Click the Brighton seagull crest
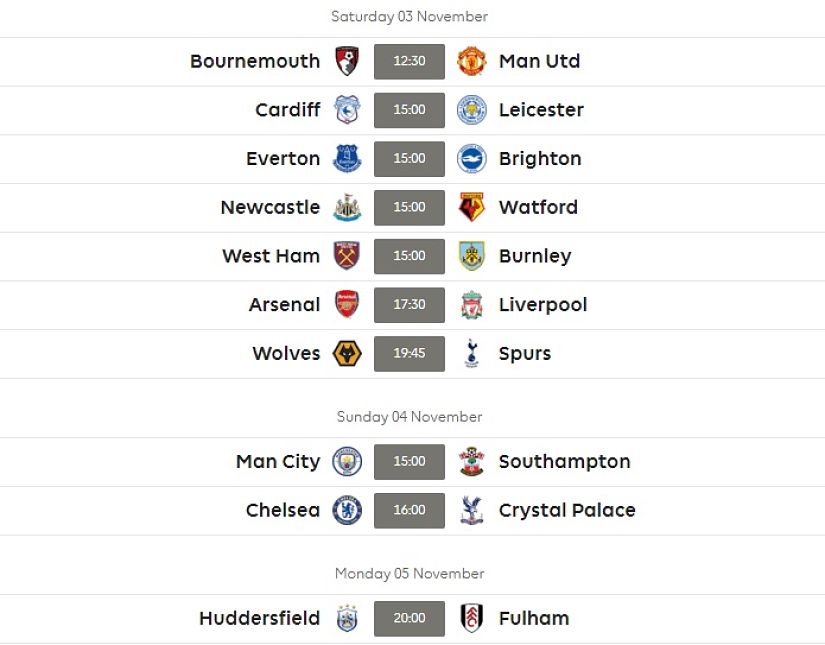Image resolution: width=825 pixels, height=645 pixels. [471, 159]
